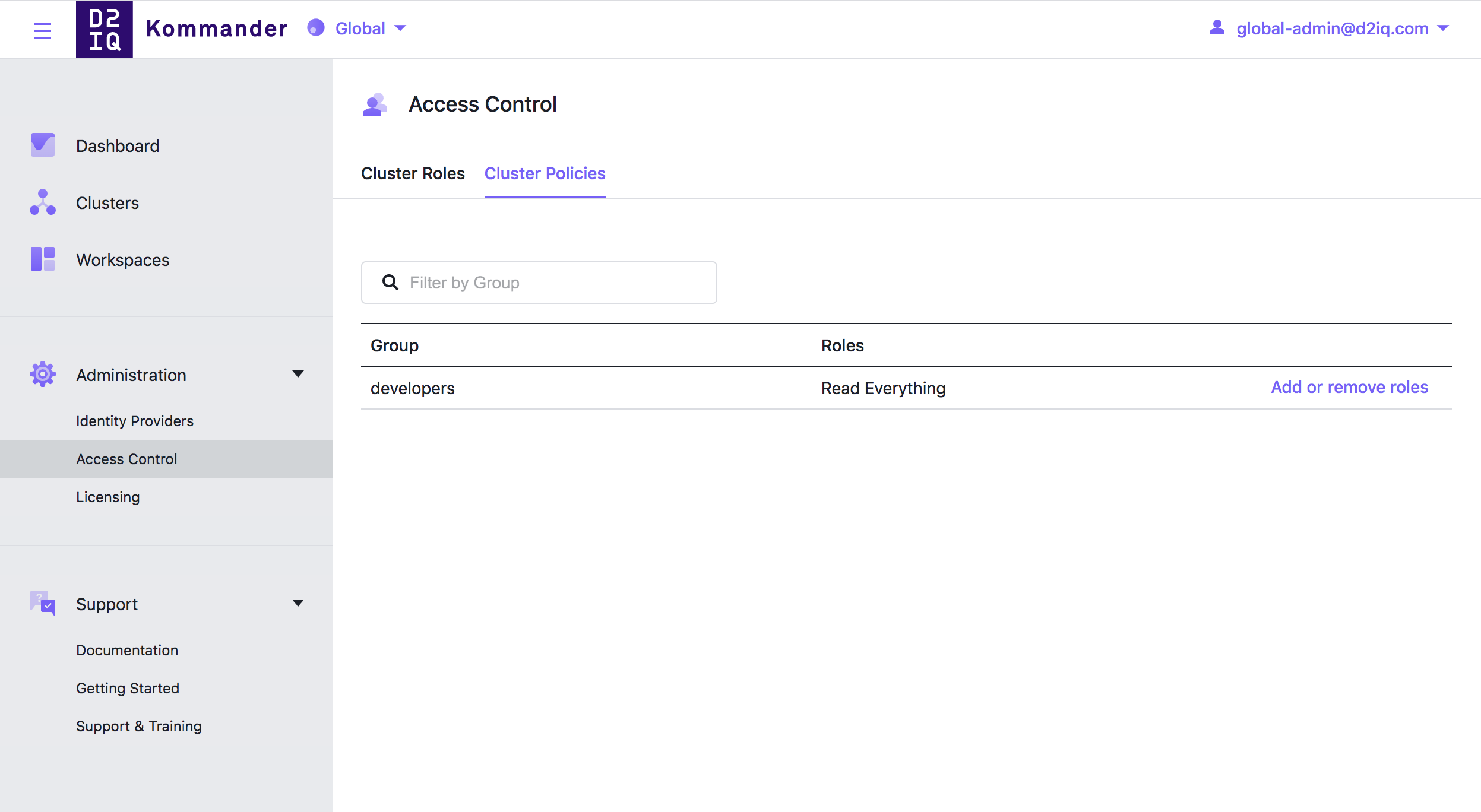Click the Access Control header icon
Viewport: 1481px width, 812px height.
[x=375, y=104]
